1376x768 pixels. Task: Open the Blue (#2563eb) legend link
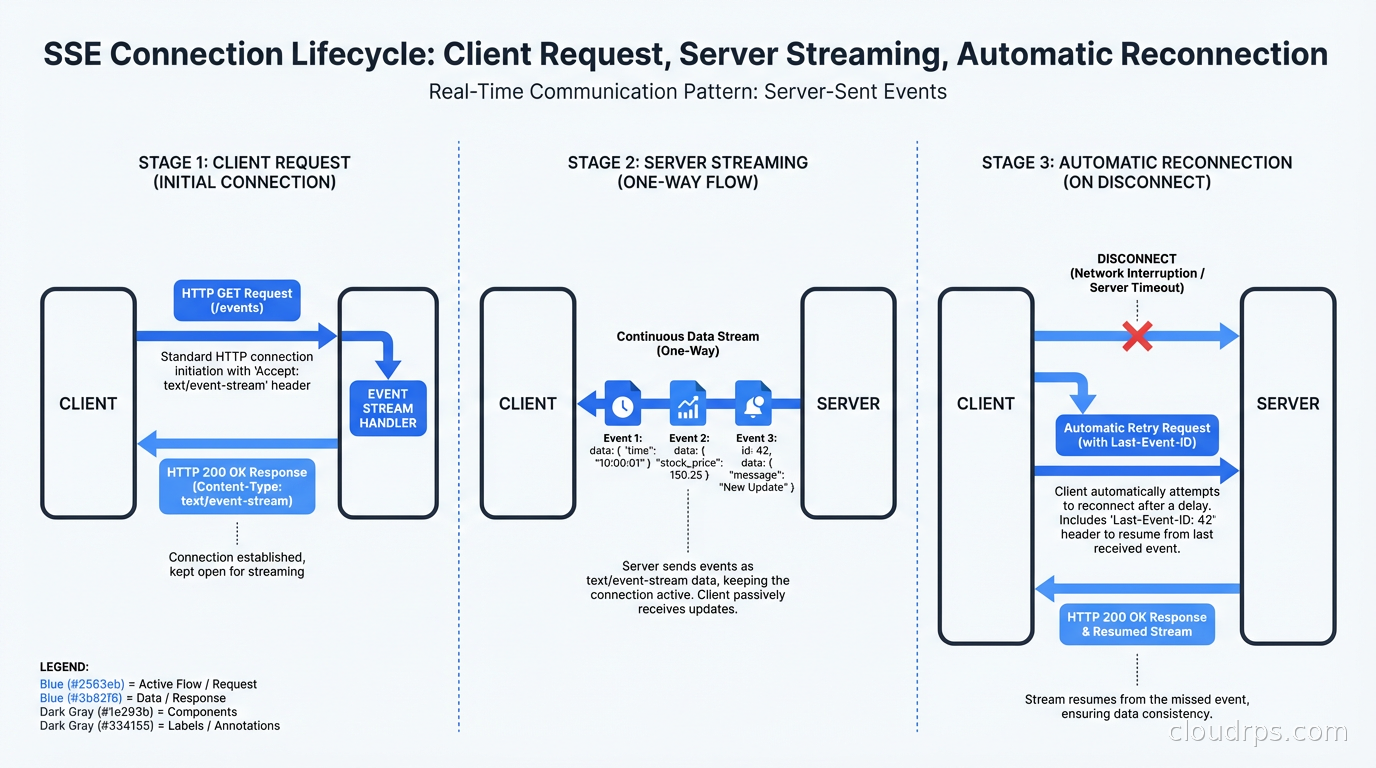[81, 684]
